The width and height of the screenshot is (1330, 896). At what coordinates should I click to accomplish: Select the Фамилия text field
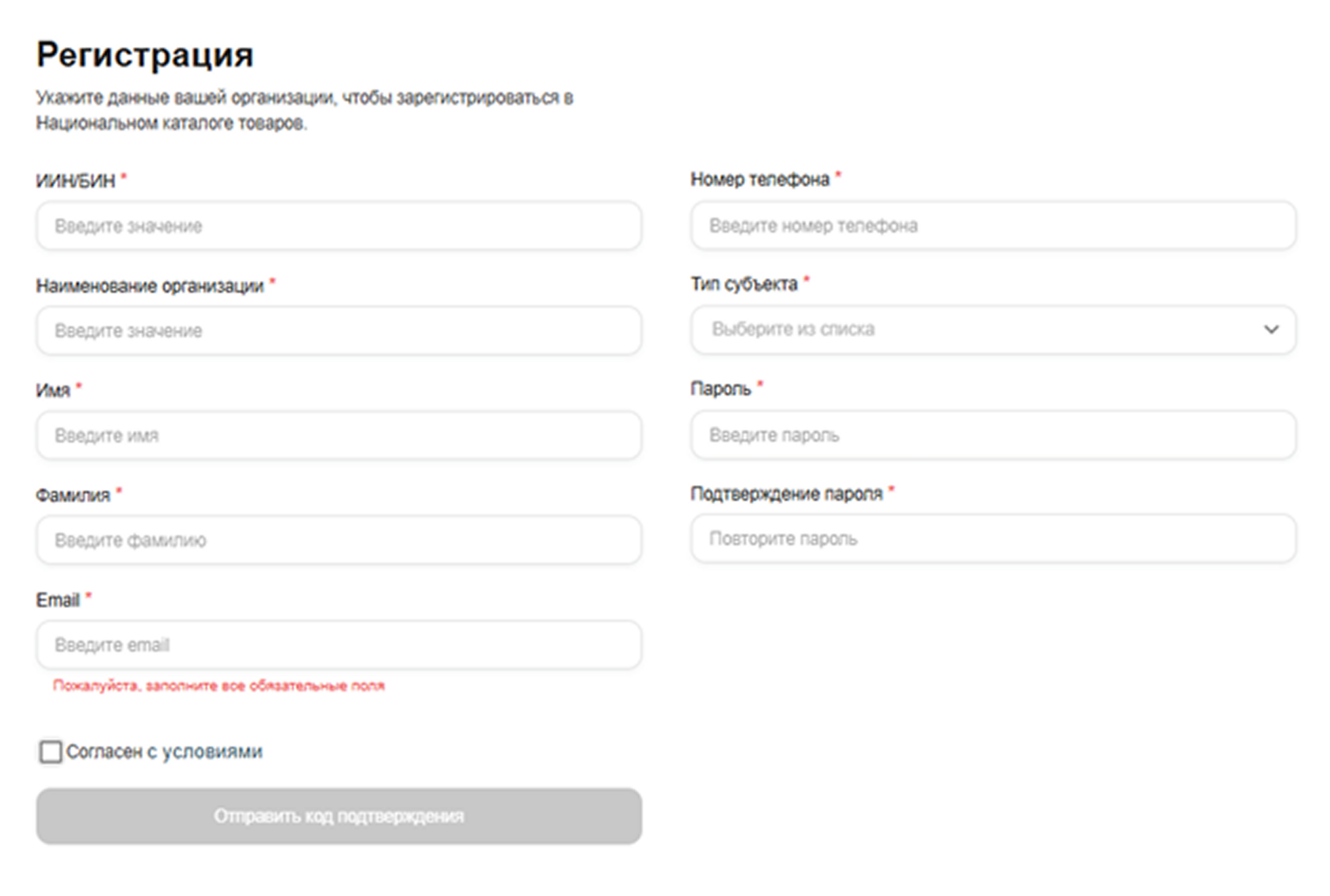339,541
